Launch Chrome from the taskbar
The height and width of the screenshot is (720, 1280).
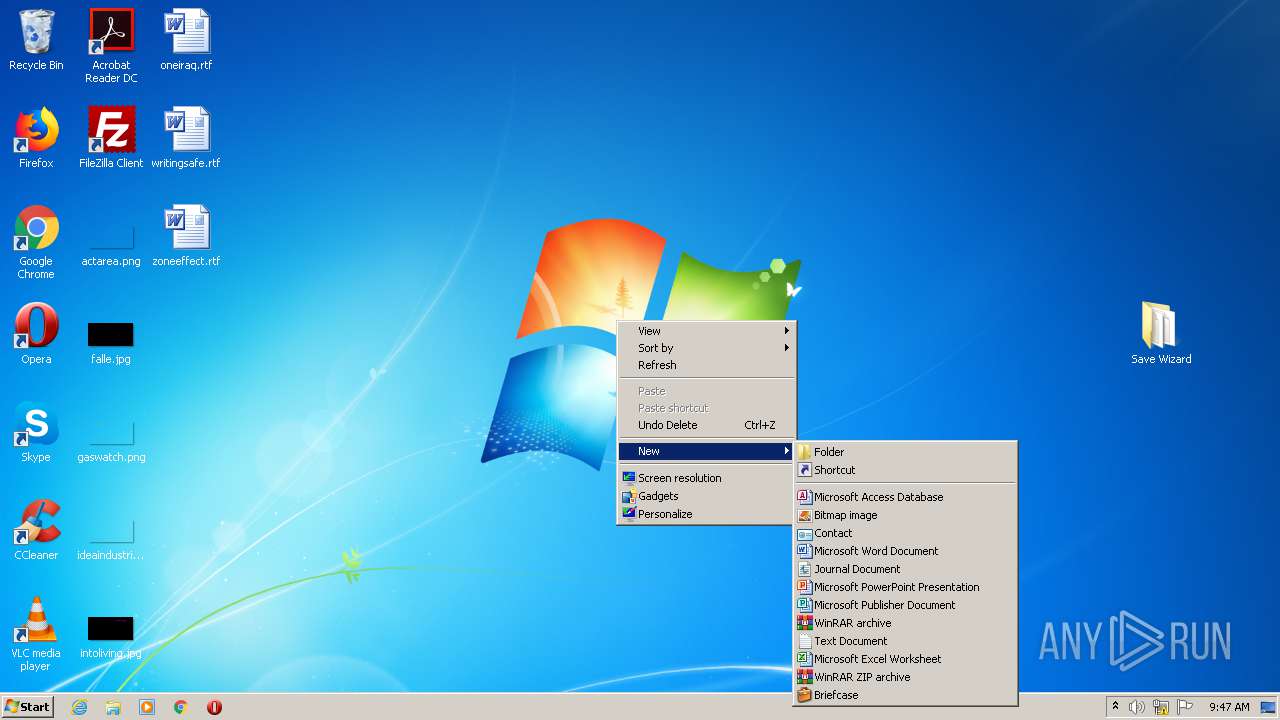[x=181, y=707]
